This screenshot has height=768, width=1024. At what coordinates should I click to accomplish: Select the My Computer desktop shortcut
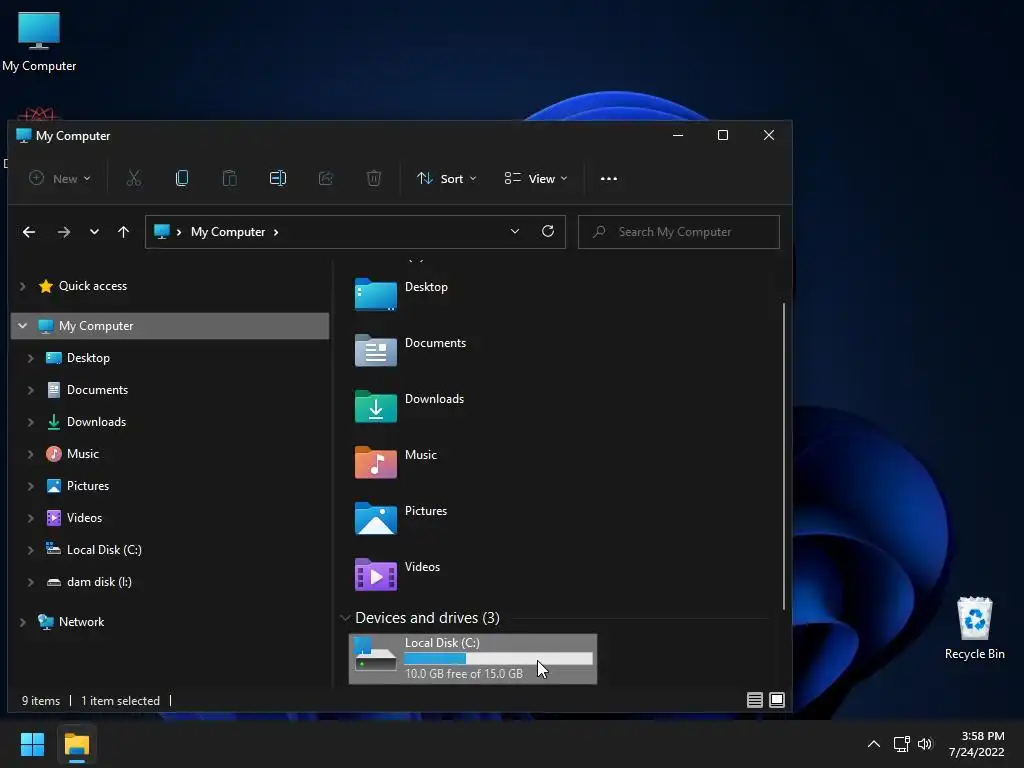coord(39,42)
